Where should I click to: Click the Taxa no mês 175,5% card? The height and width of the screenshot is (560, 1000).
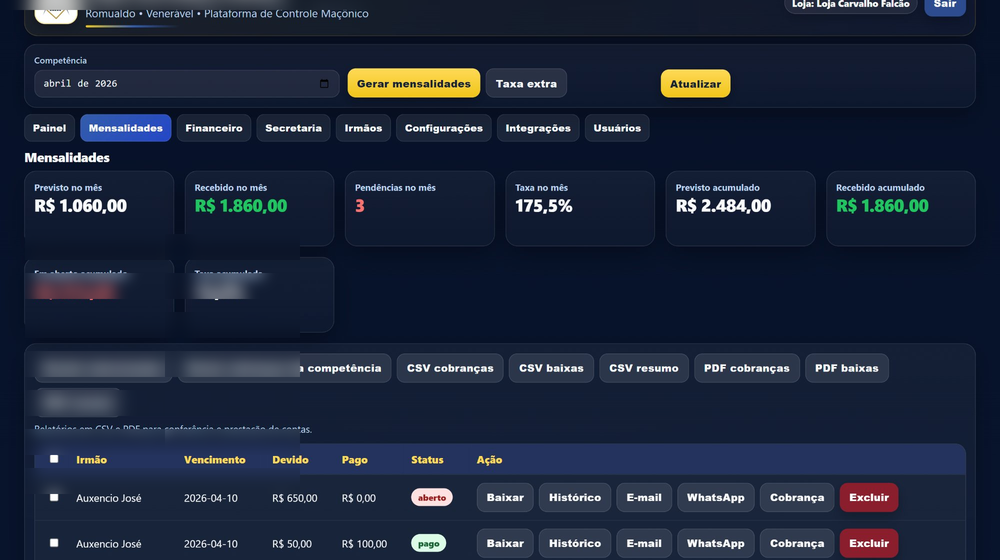click(580, 208)
